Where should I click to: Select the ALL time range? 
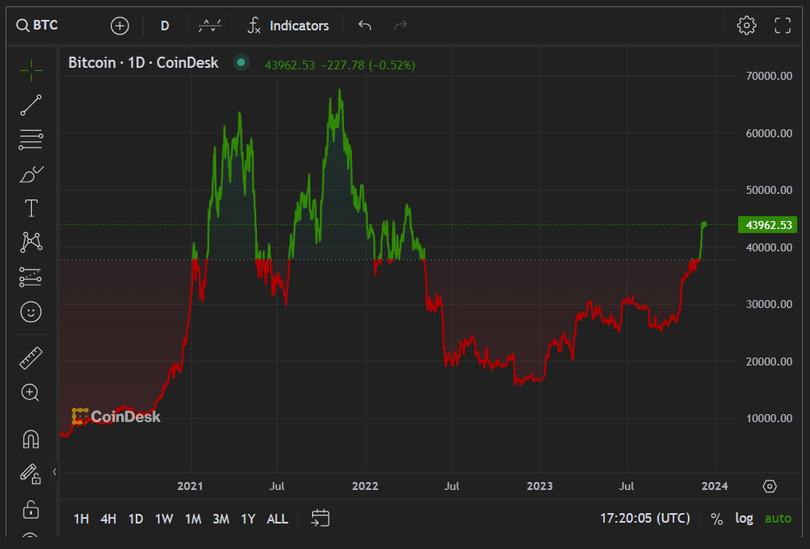[x=277, y=518]
